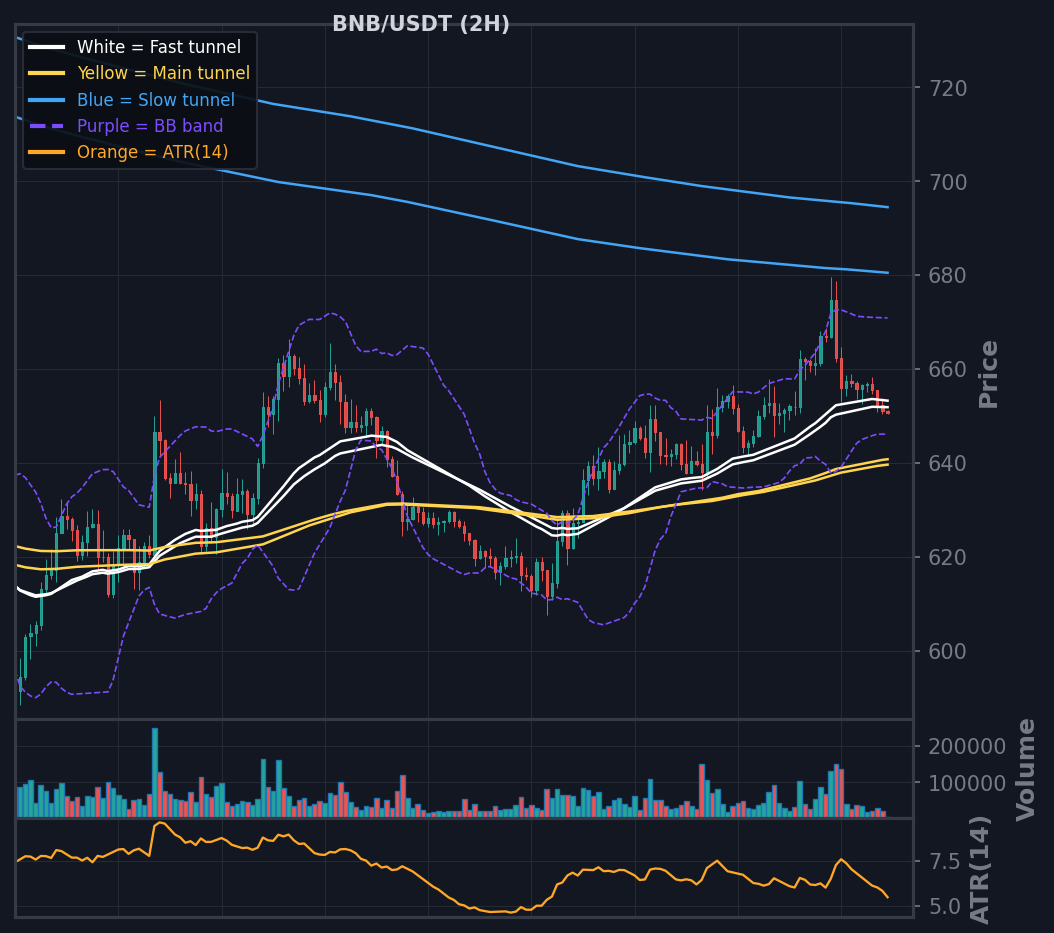Click the highest candle wick near 680
1054x933 pixels.
832,309
